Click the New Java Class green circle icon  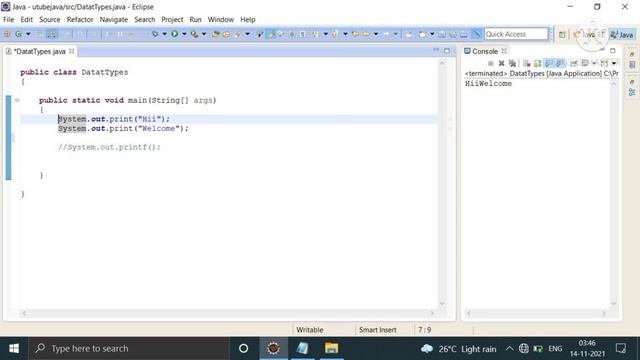18,34
